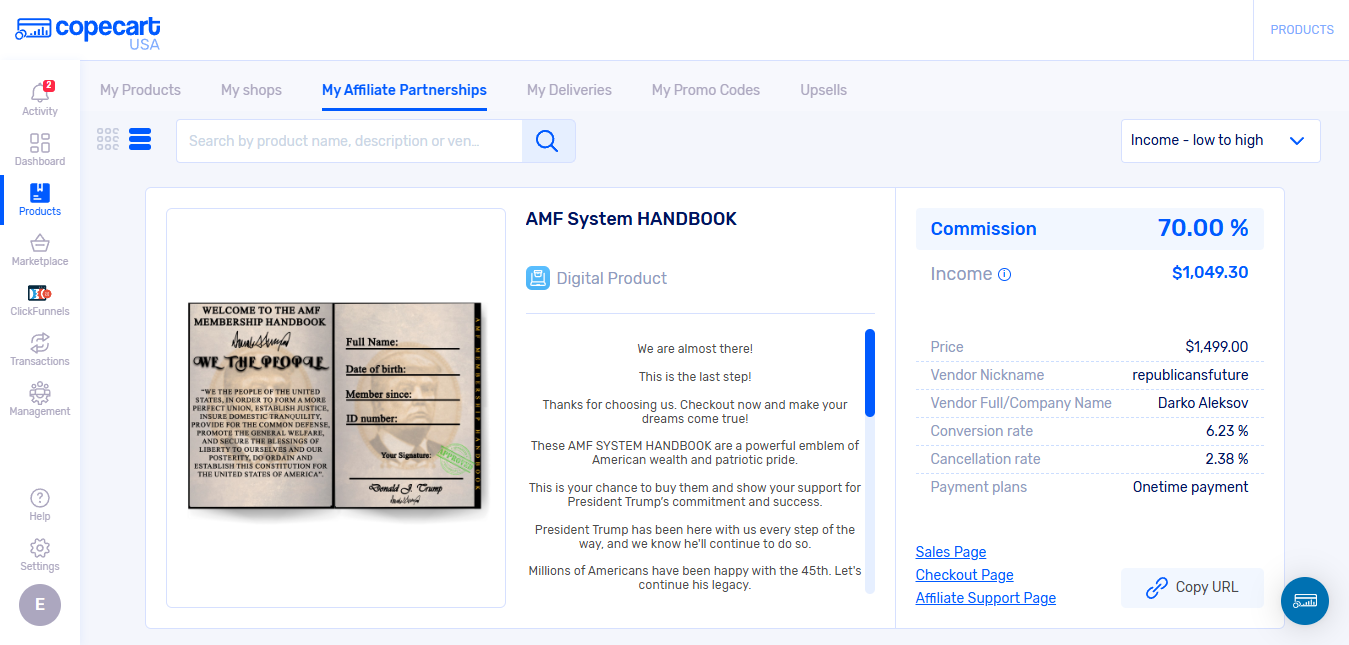Click the Commission label
This screenshot has width=1349, height=645.
coord(984,229)
